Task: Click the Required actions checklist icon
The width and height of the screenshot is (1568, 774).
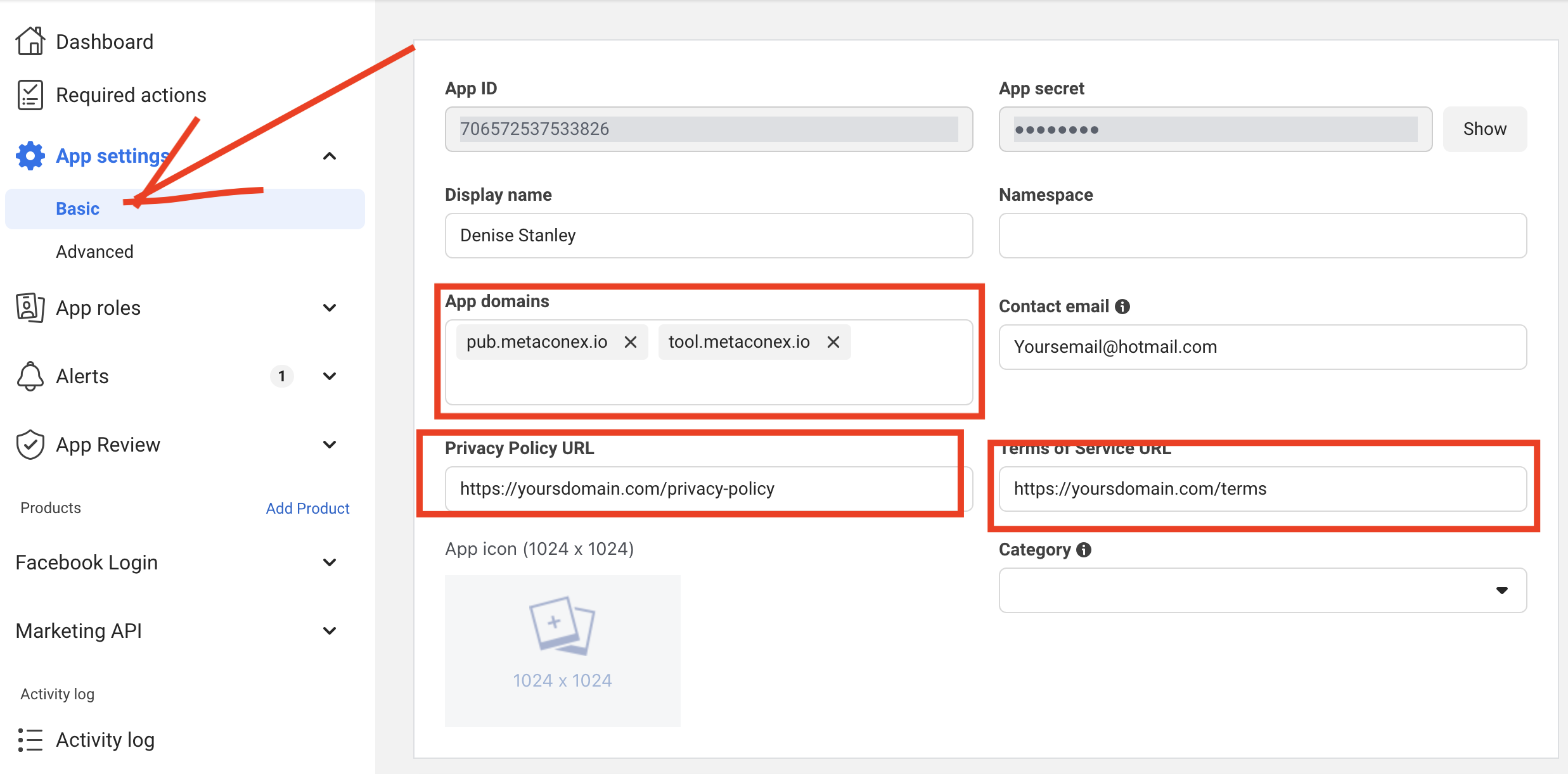Action: 30,95
